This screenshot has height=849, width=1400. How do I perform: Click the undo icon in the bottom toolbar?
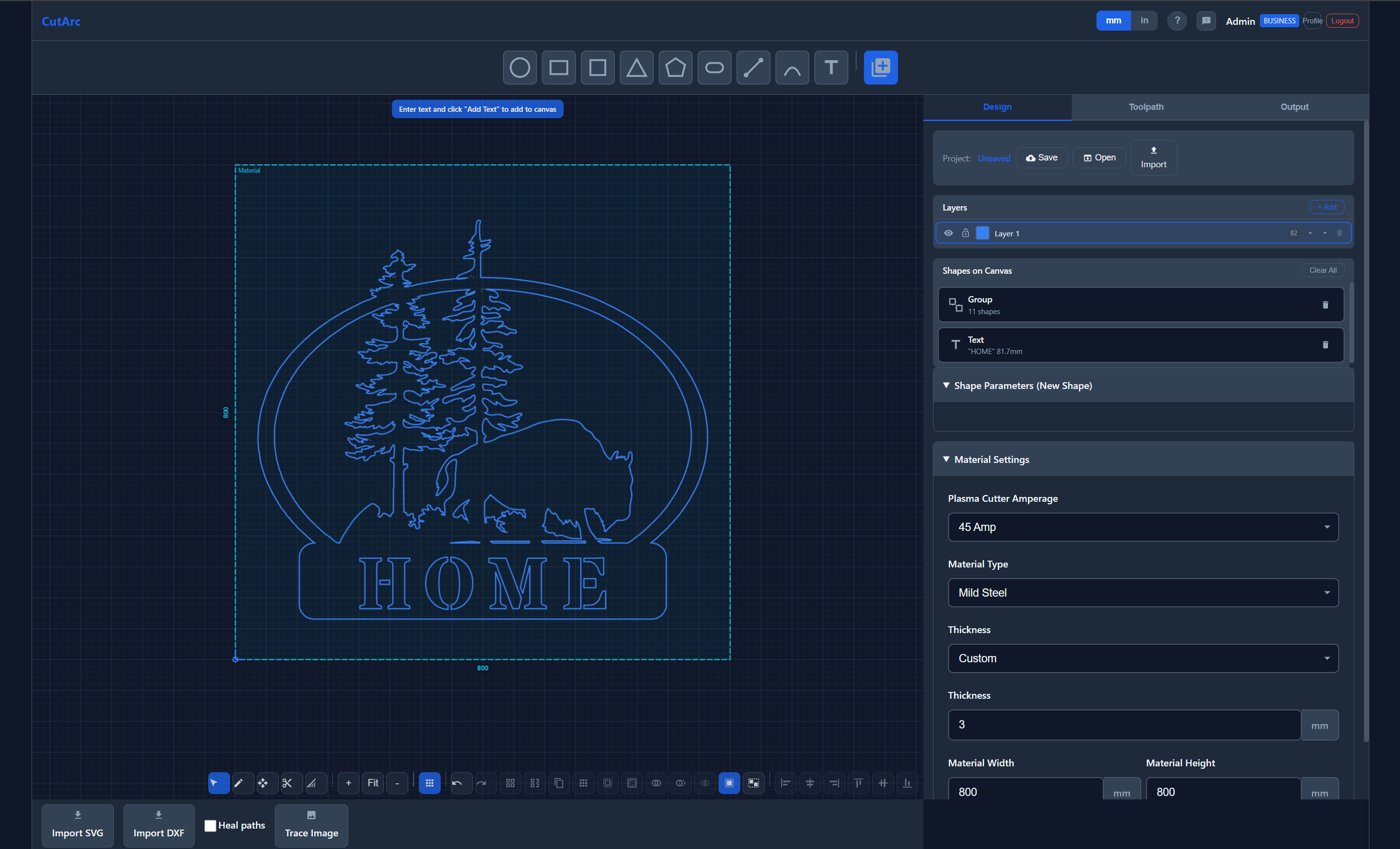(x=460, y=782)
